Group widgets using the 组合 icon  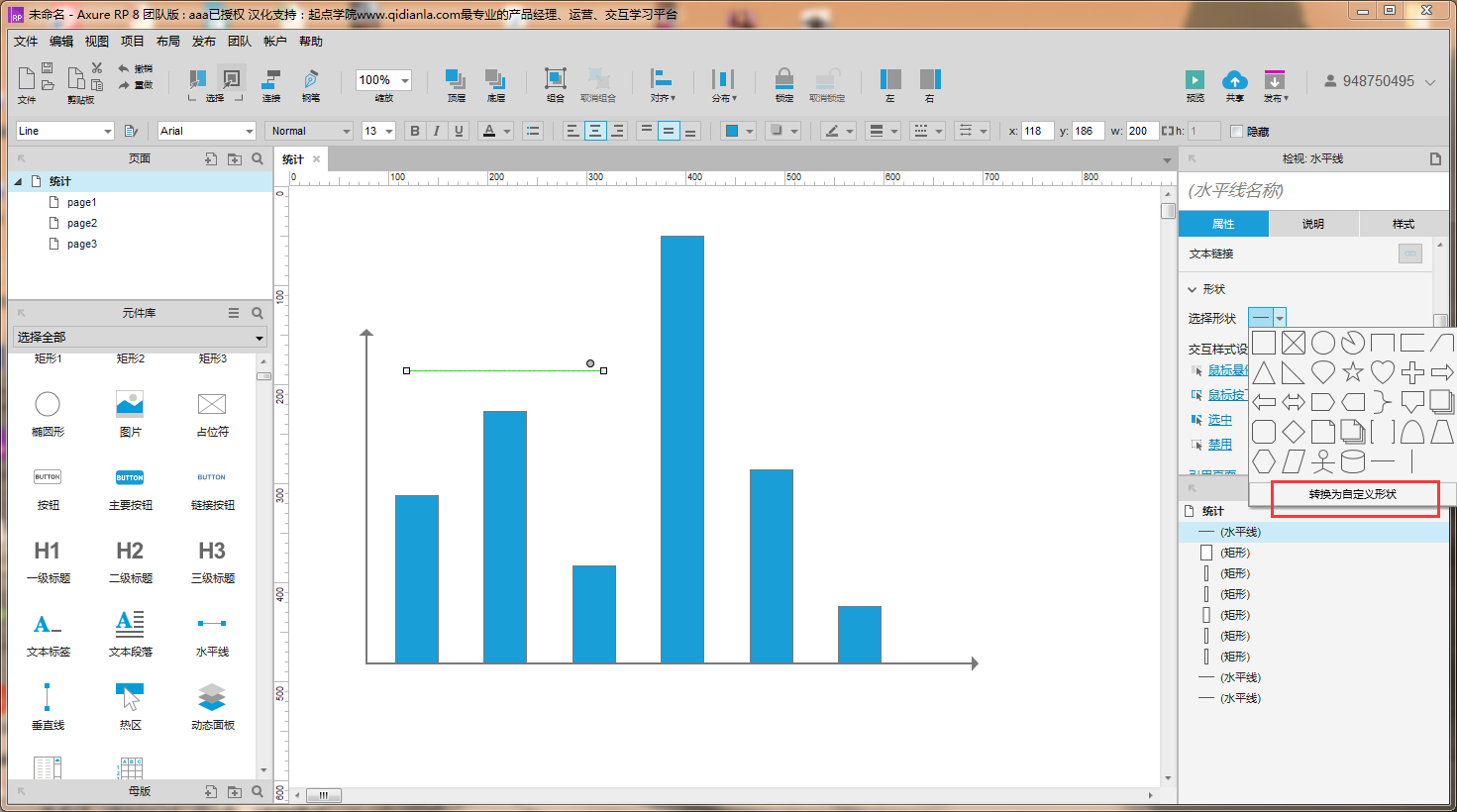pos(556,79)
